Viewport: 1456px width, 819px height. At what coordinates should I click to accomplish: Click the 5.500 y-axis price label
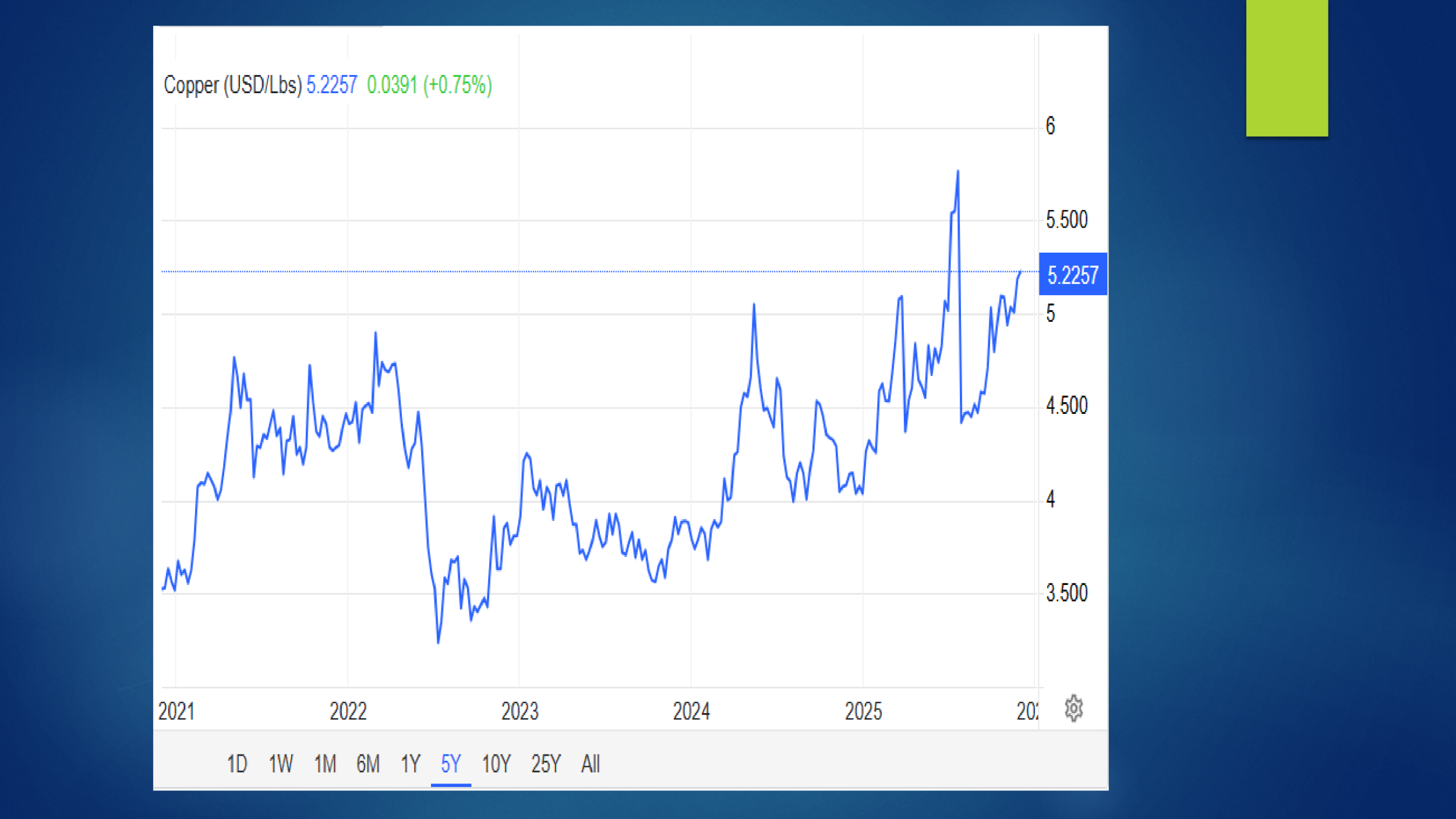point(1066,220)
